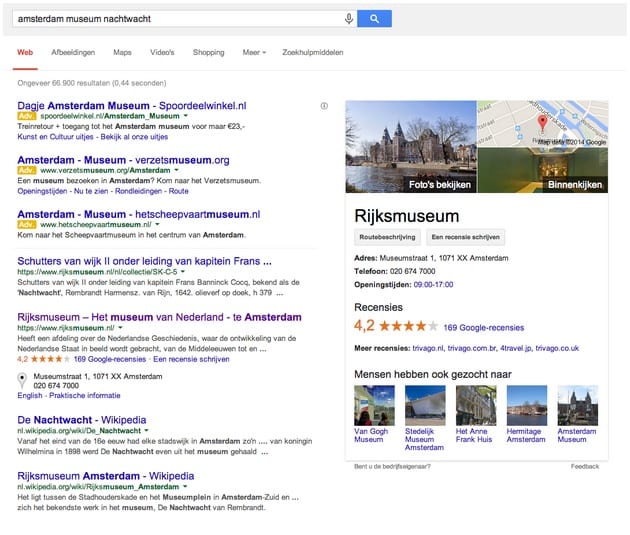Switch to the Afbeeldingen tab

tap(73, 52)
